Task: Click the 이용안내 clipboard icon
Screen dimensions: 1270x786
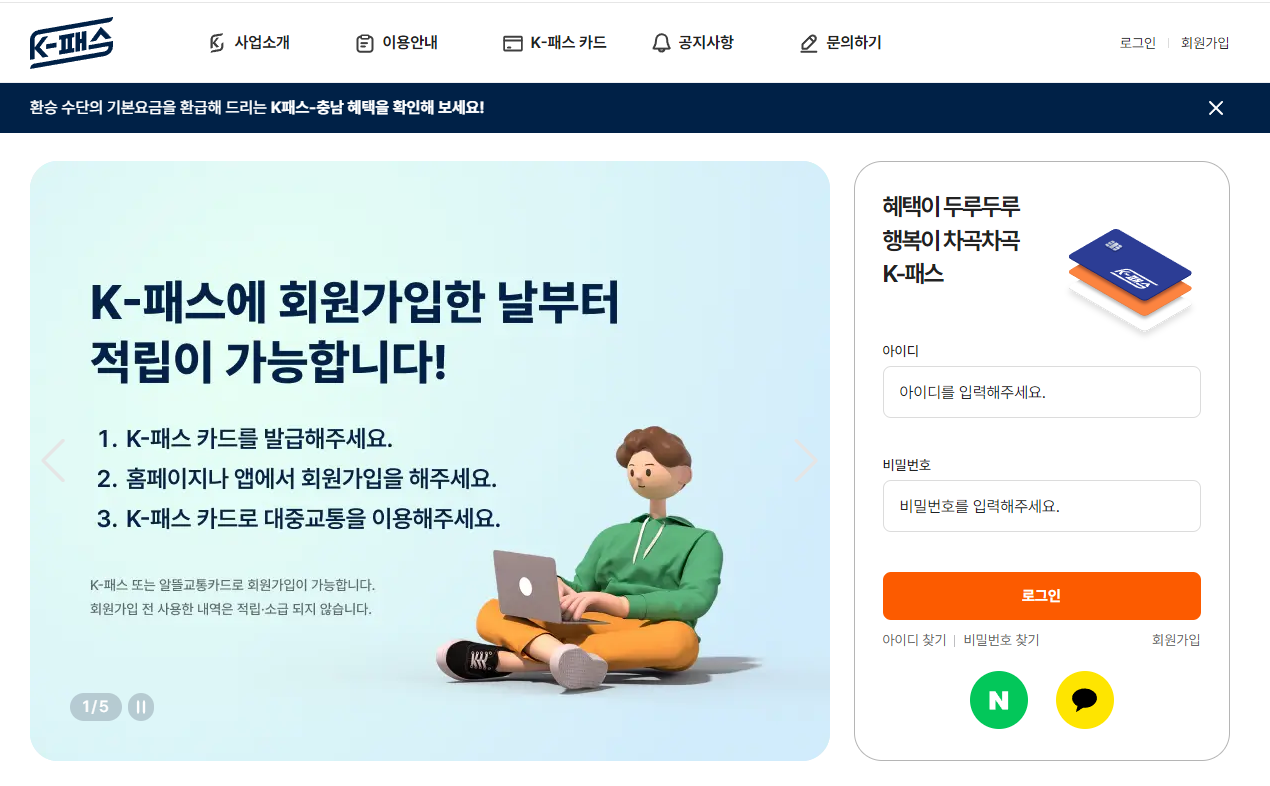Action: [x=365, y=43]
